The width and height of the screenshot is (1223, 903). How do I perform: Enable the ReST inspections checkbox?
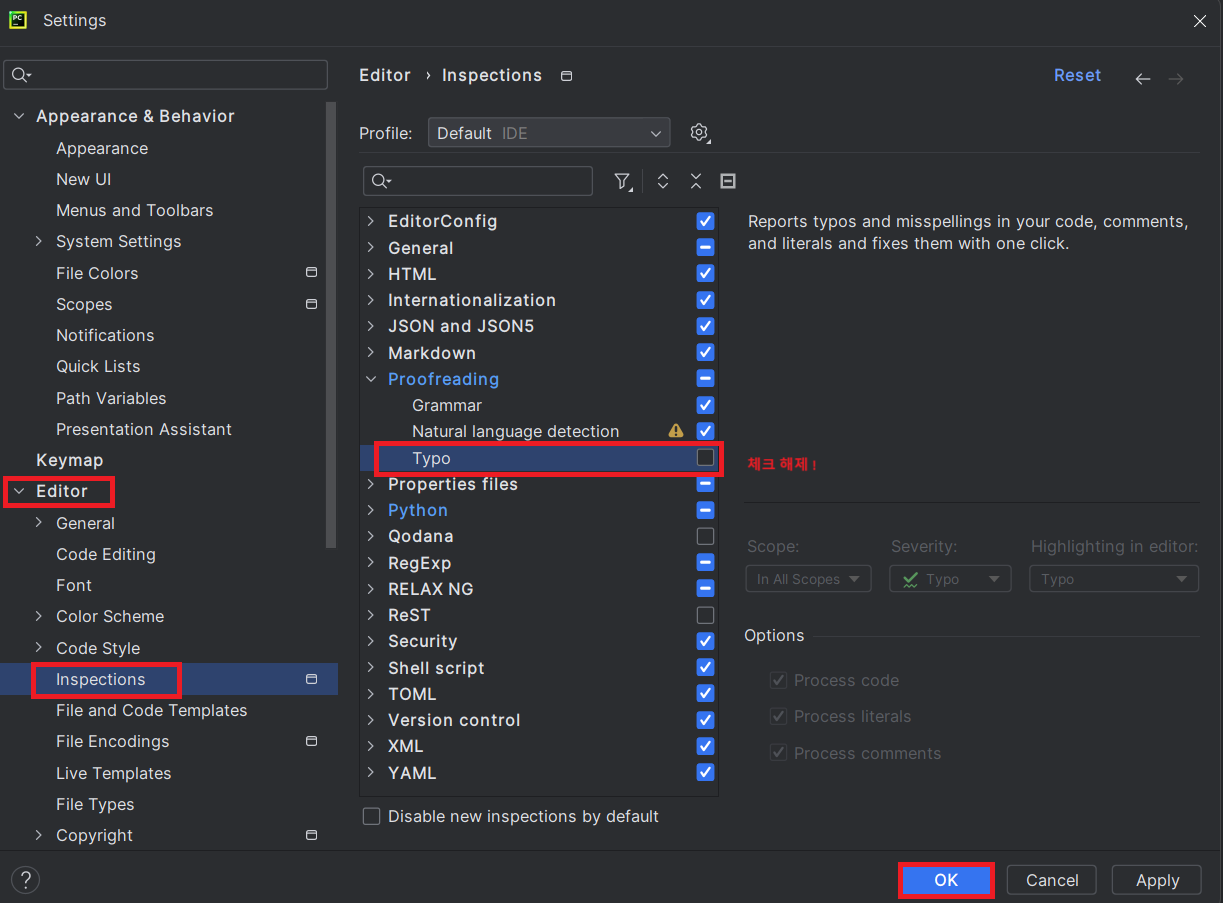[x=705, y=615]
